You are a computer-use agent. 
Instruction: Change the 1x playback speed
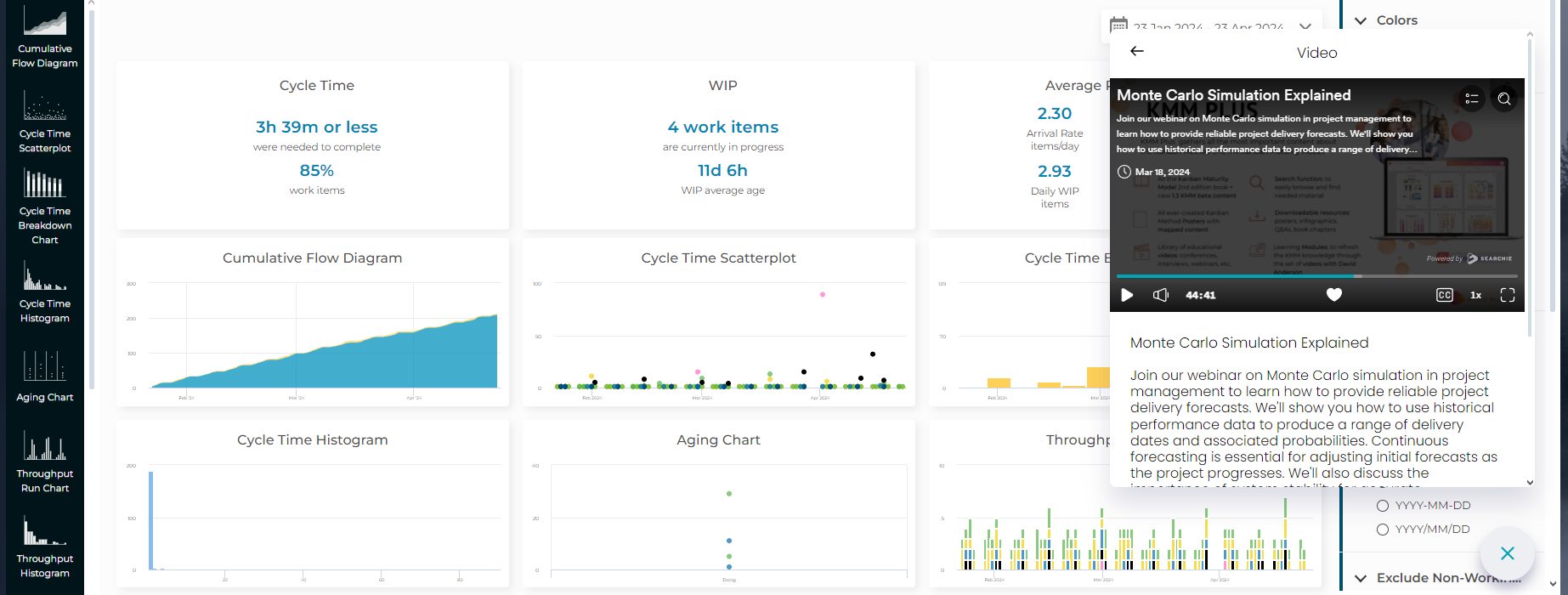click(x=1475, y=295)
